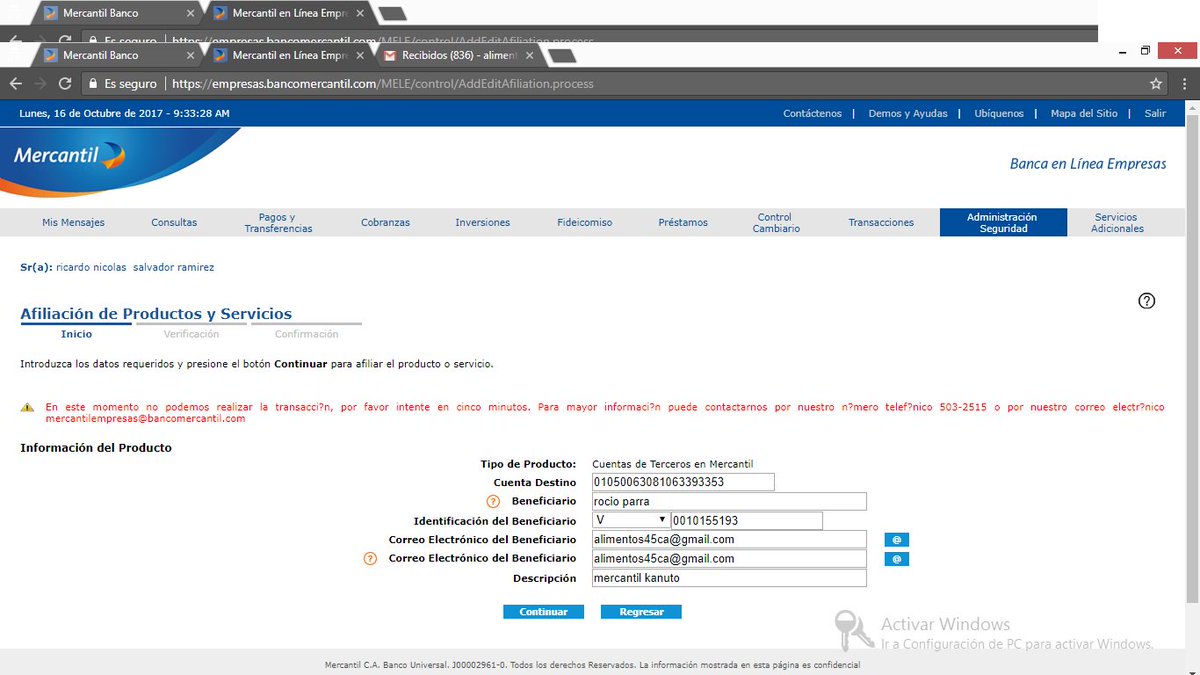Click the Verificación step label

click(x=191, y=334)
